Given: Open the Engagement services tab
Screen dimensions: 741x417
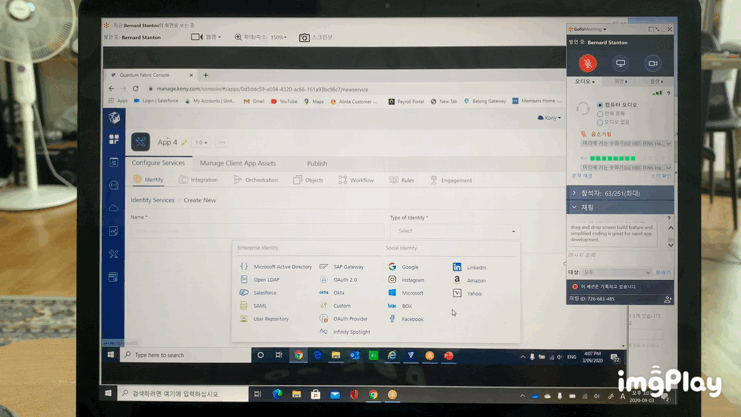Looking at the screenshot, I should (451, 180).
